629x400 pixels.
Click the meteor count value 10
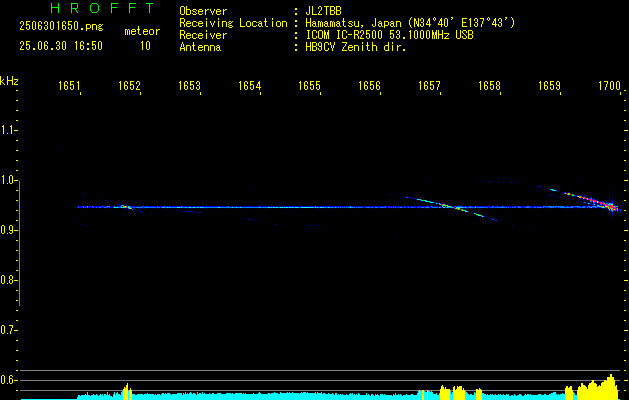(x=145, y=46)
